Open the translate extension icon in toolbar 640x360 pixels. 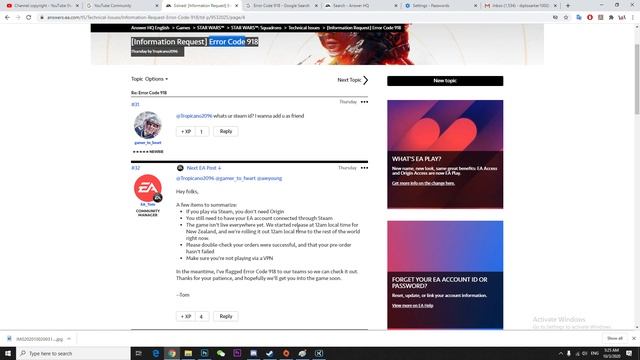[x=579, y=18]
